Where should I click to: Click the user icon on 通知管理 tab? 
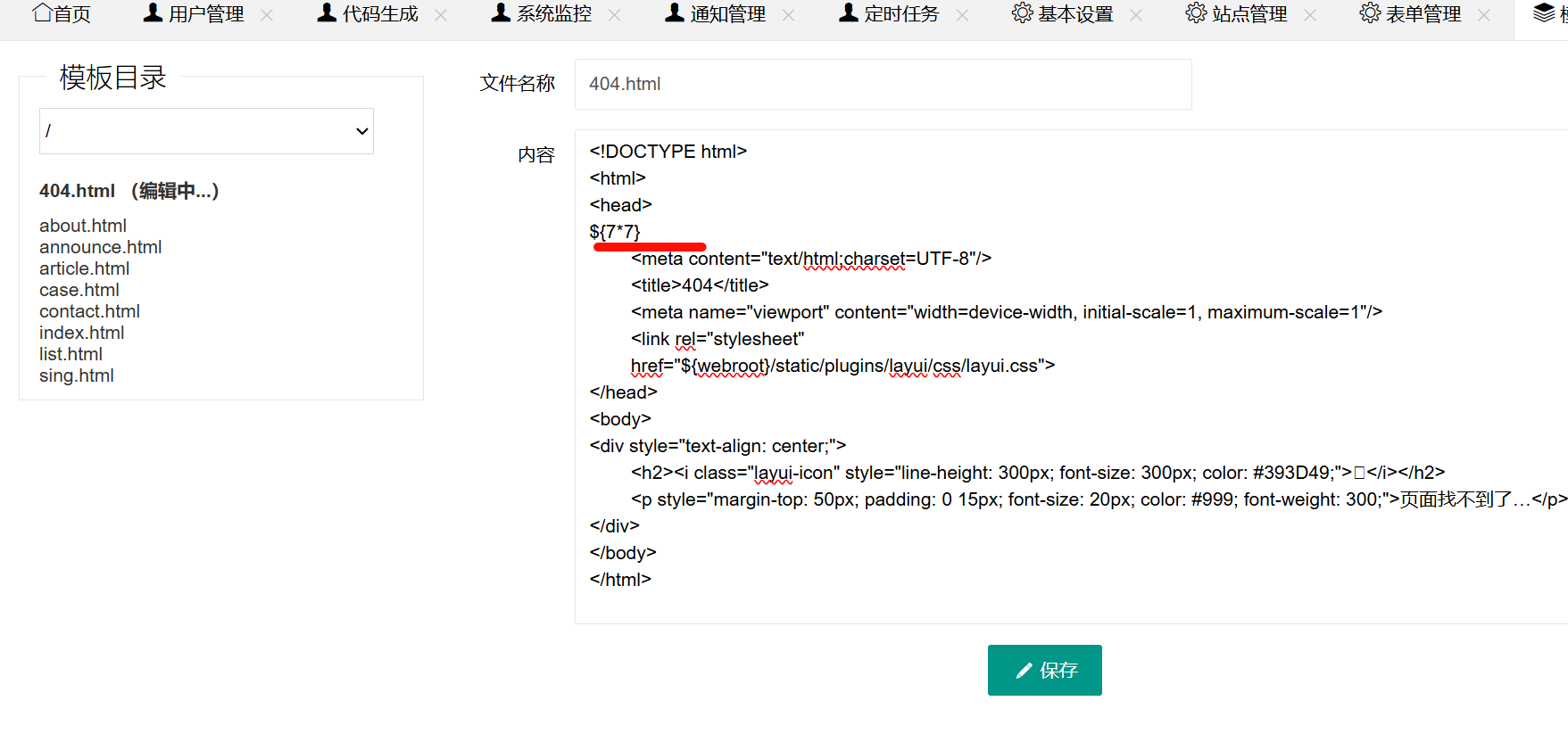click(675, 13)
